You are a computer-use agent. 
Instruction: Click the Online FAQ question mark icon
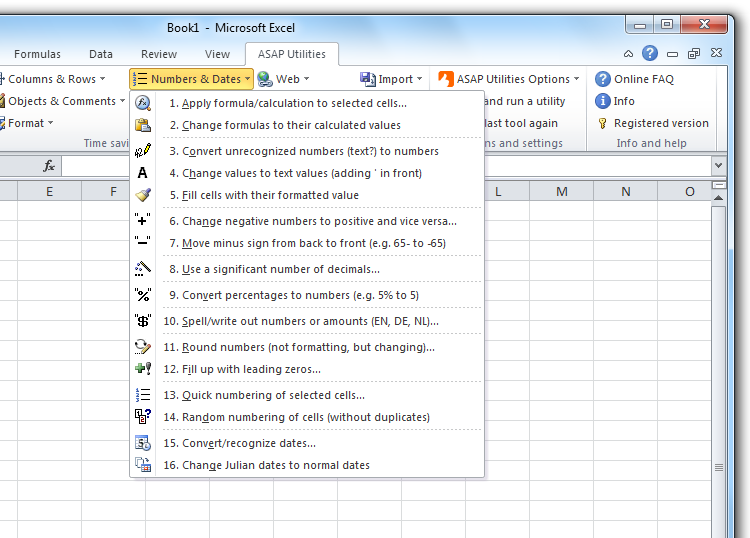point(603,79)
